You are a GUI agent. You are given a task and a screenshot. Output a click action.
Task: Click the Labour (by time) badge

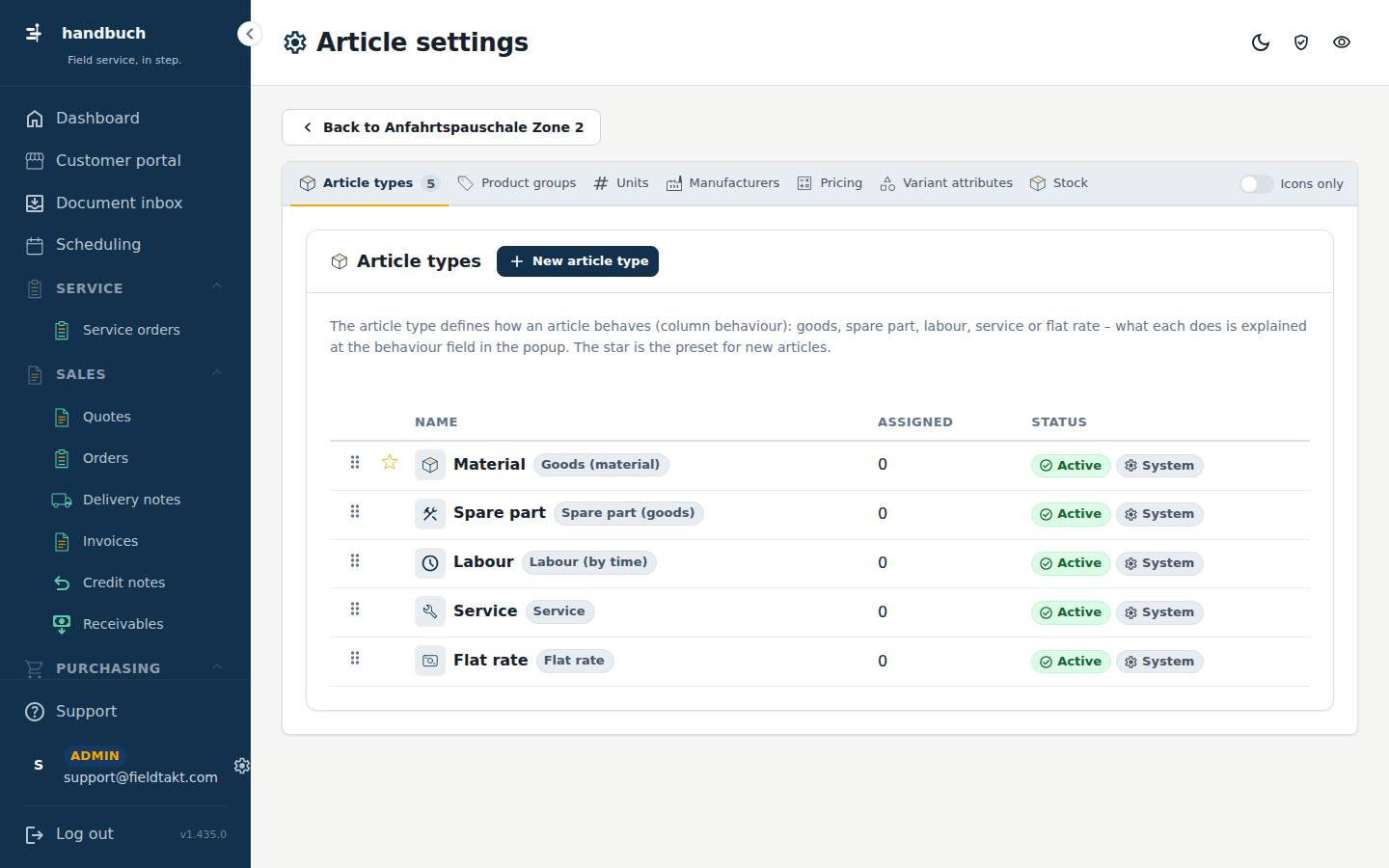588,562
